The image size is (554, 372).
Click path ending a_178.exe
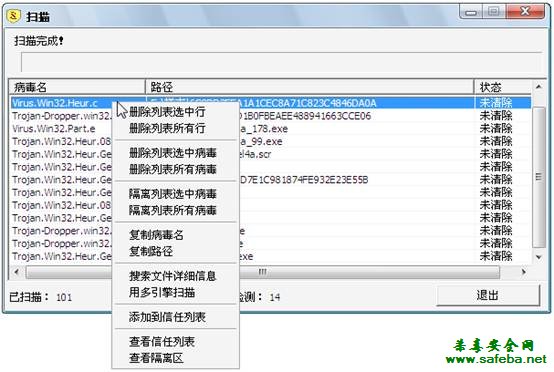point(264,129)
